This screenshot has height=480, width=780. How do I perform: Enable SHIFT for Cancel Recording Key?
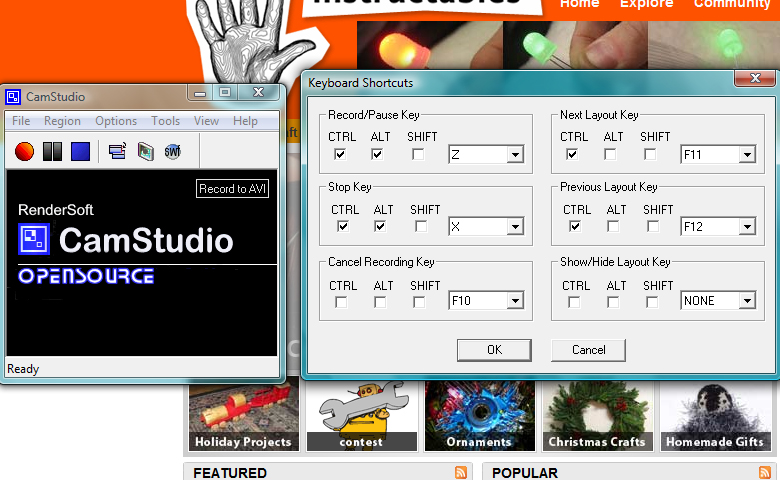pyautogui.click(x=419, y=302)
